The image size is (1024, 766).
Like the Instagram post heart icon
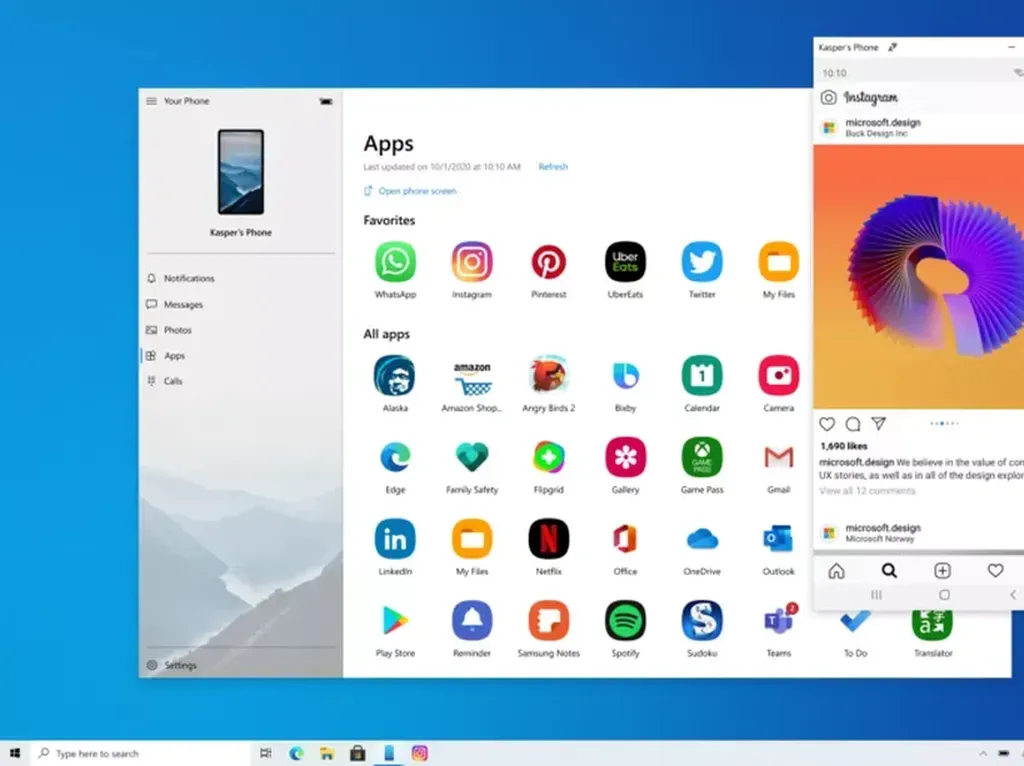[x=827, y=424]
